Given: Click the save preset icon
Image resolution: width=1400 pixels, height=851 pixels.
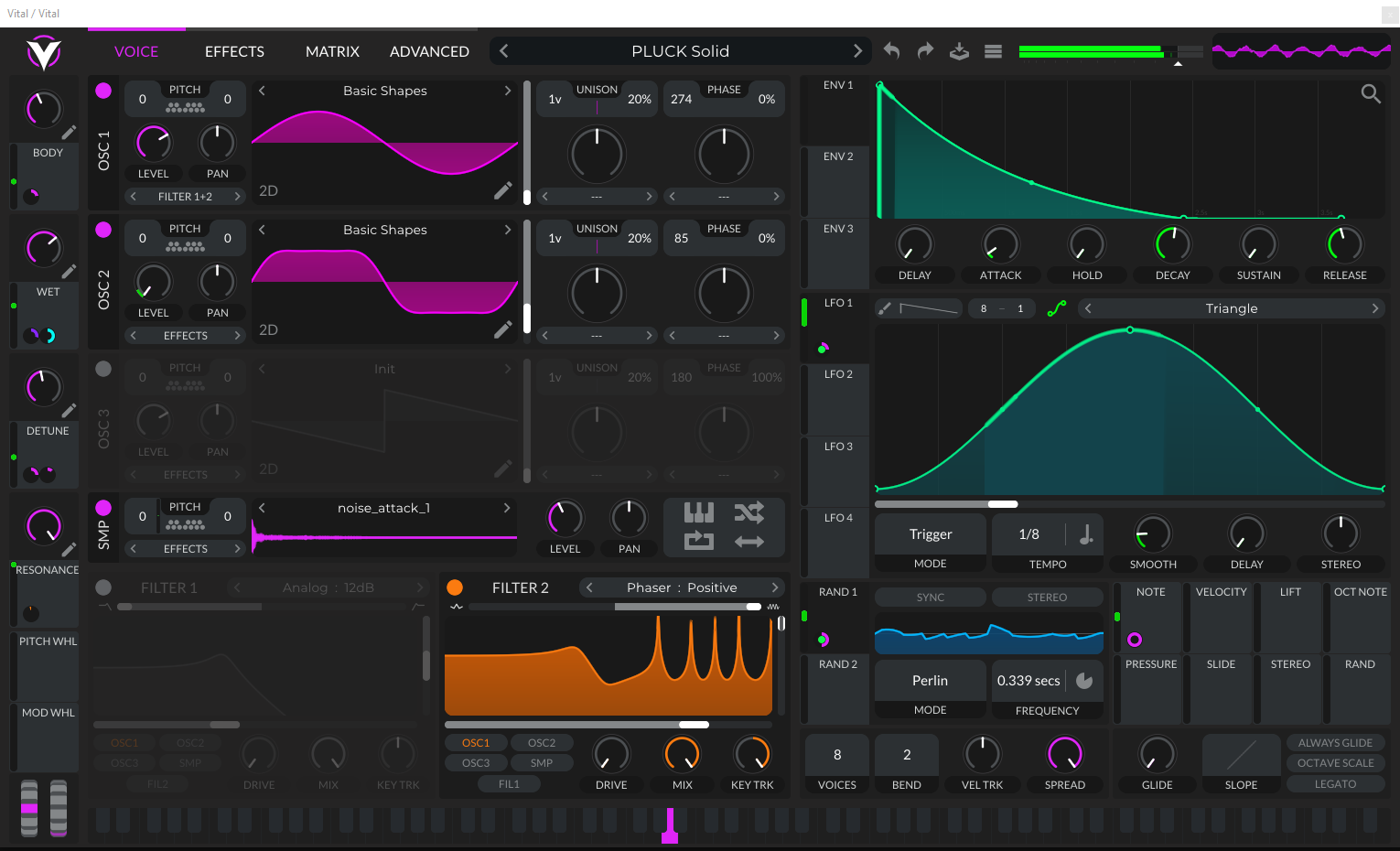Looking at the screenshot, I should (x=959, y=51).
